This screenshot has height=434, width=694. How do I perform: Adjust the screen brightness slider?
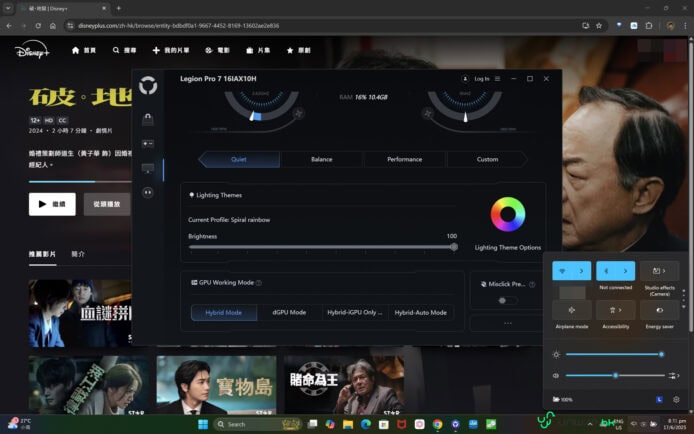pos(613,354)
